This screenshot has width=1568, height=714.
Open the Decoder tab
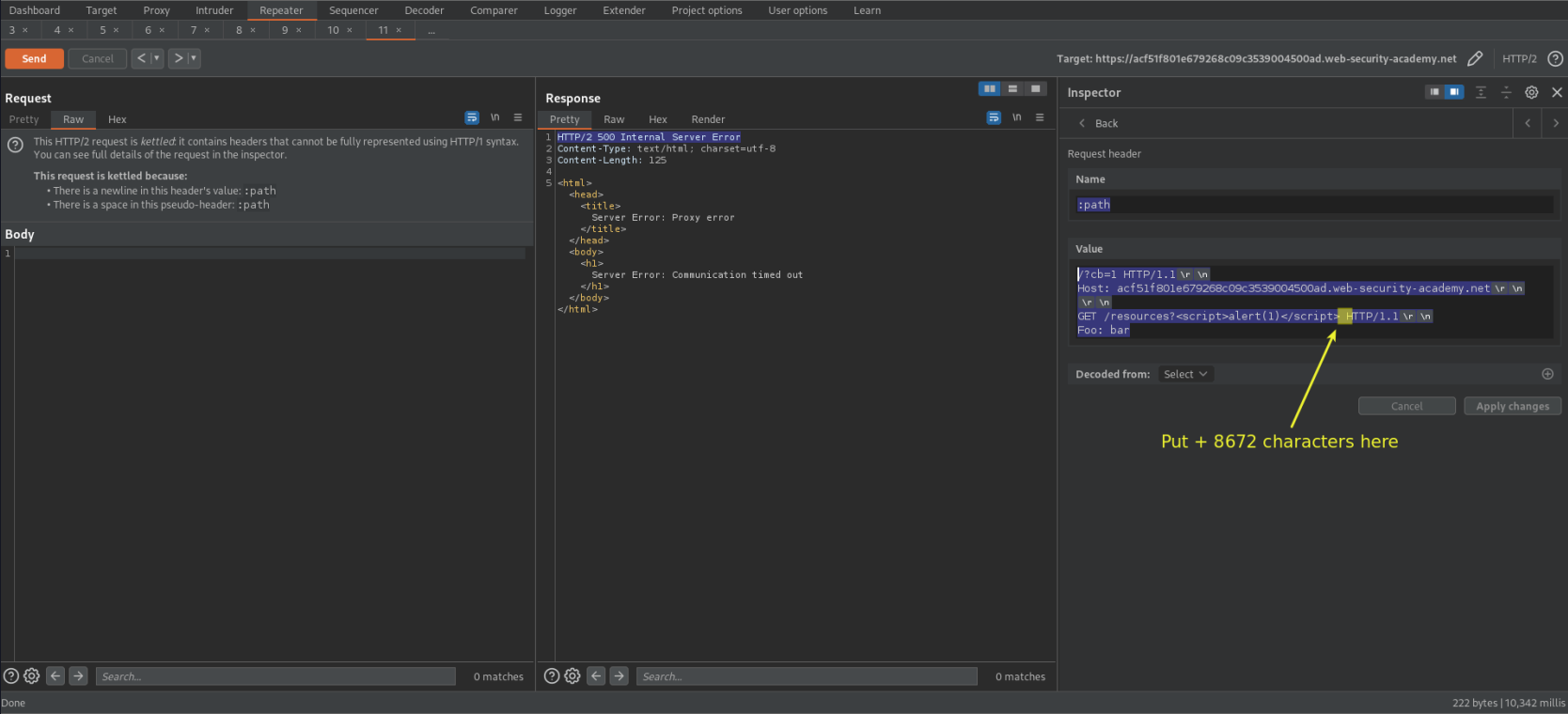coord(424,10)
